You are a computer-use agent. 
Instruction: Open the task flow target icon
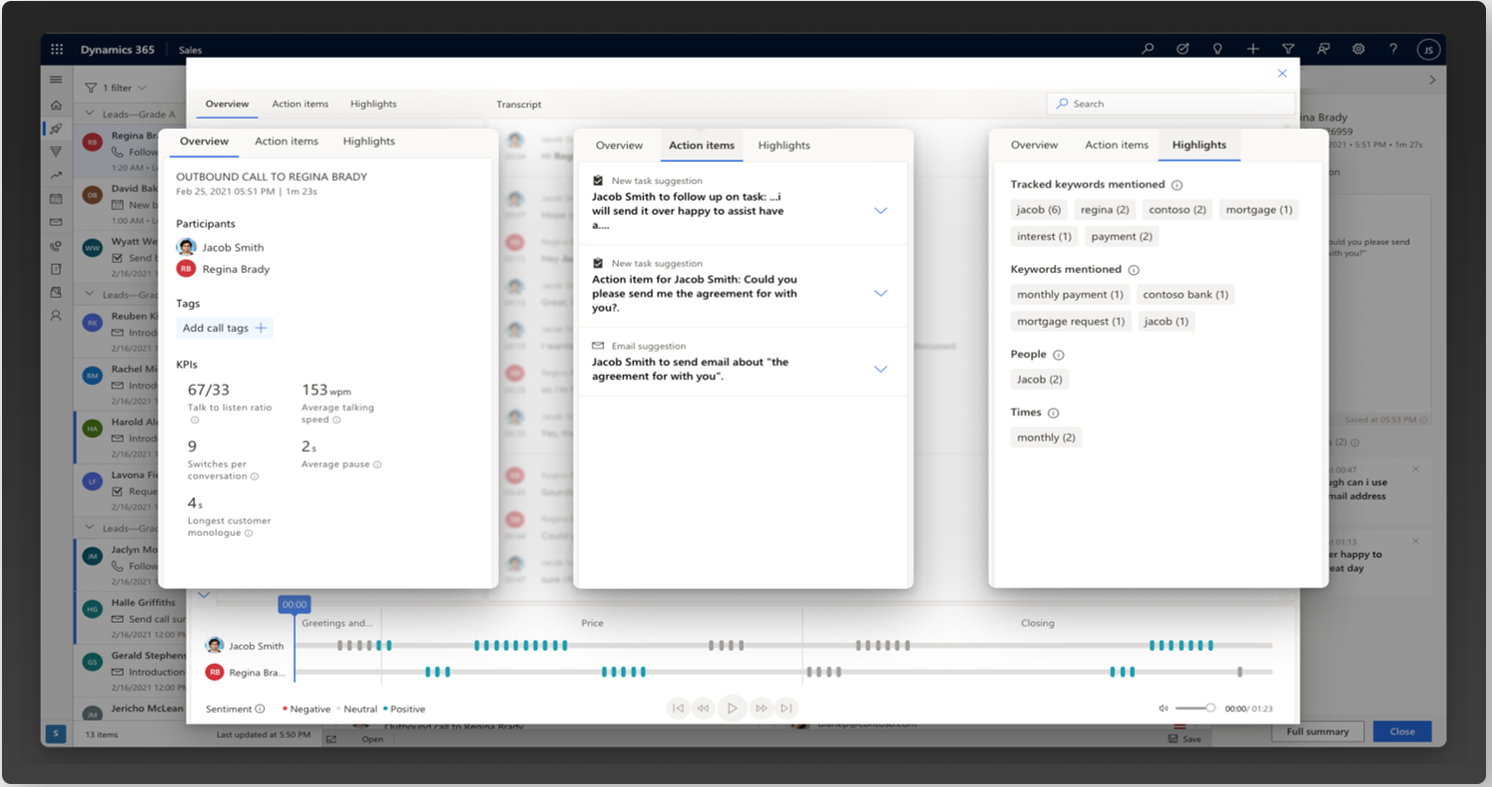click(1183, 49)
